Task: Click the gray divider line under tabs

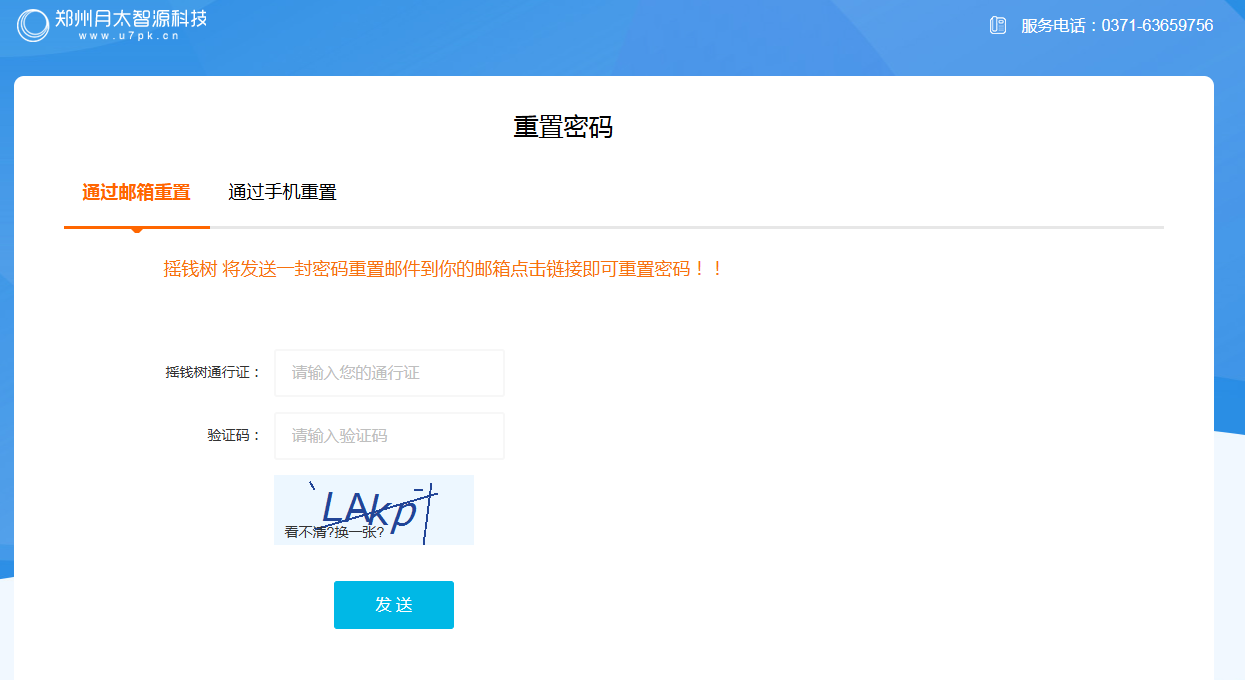Action: (x=700, y=228)
